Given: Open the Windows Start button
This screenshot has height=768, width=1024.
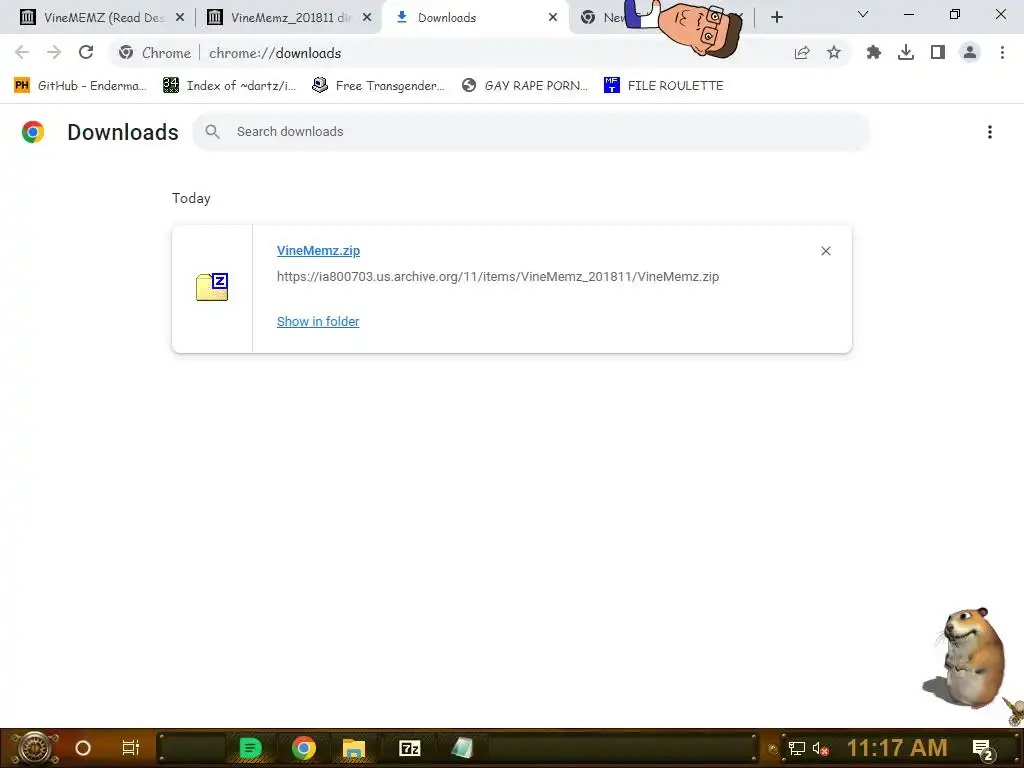Looking at the screenshot, I should tap(34, 748).
